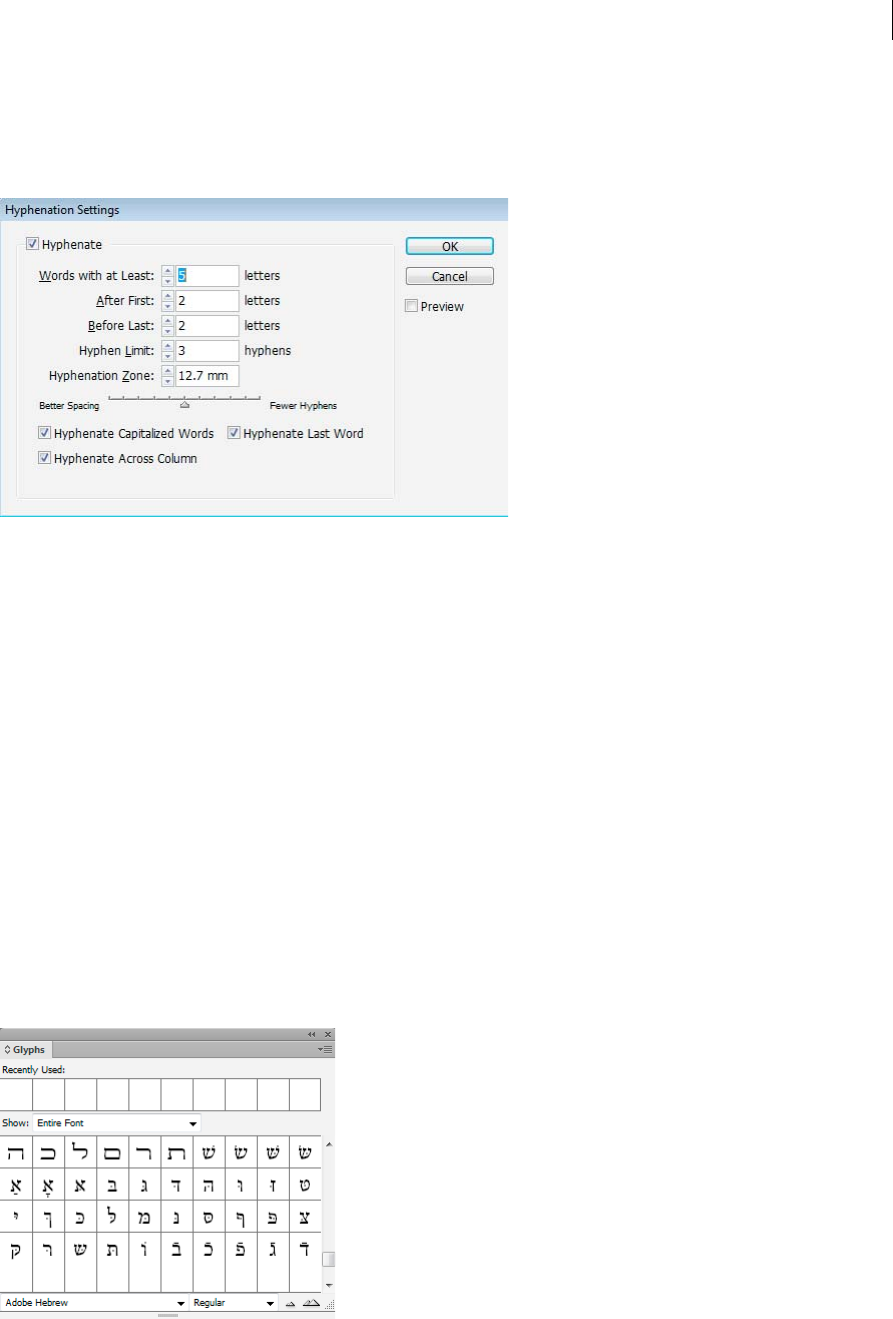Pick the plain alef glyph (א)
The width and height of the screenshot is (893, 1319).
click(80, 1186)
